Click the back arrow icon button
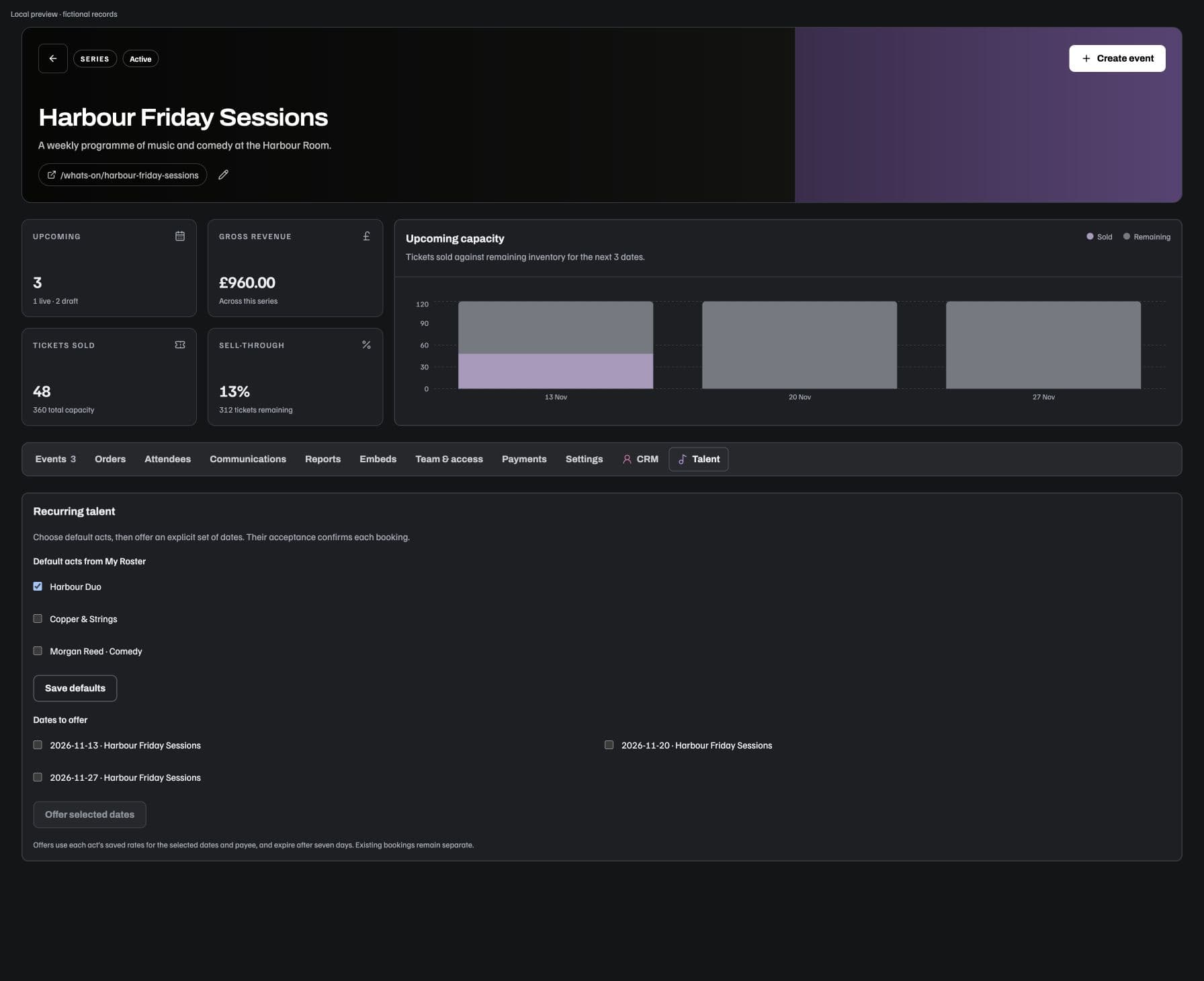The height and width of the screenshot is (981, 1204). tap(52, 58)
